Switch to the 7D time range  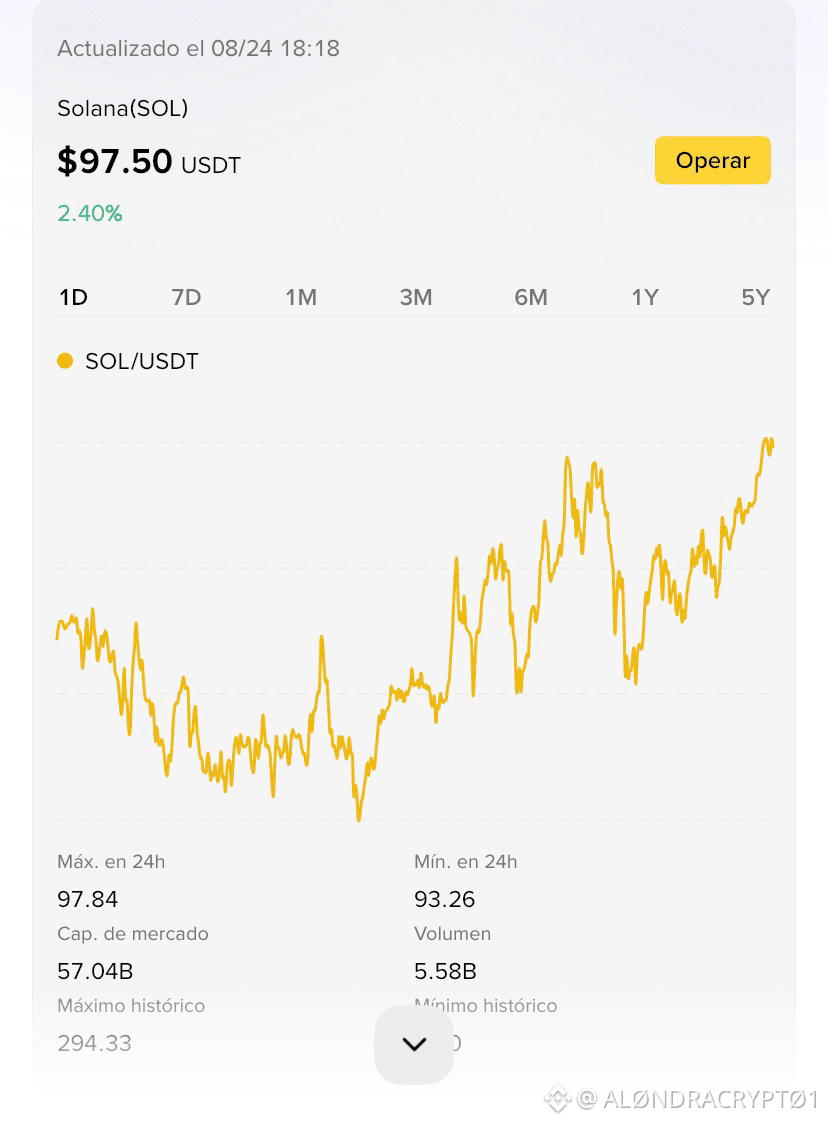coord(186,297)
